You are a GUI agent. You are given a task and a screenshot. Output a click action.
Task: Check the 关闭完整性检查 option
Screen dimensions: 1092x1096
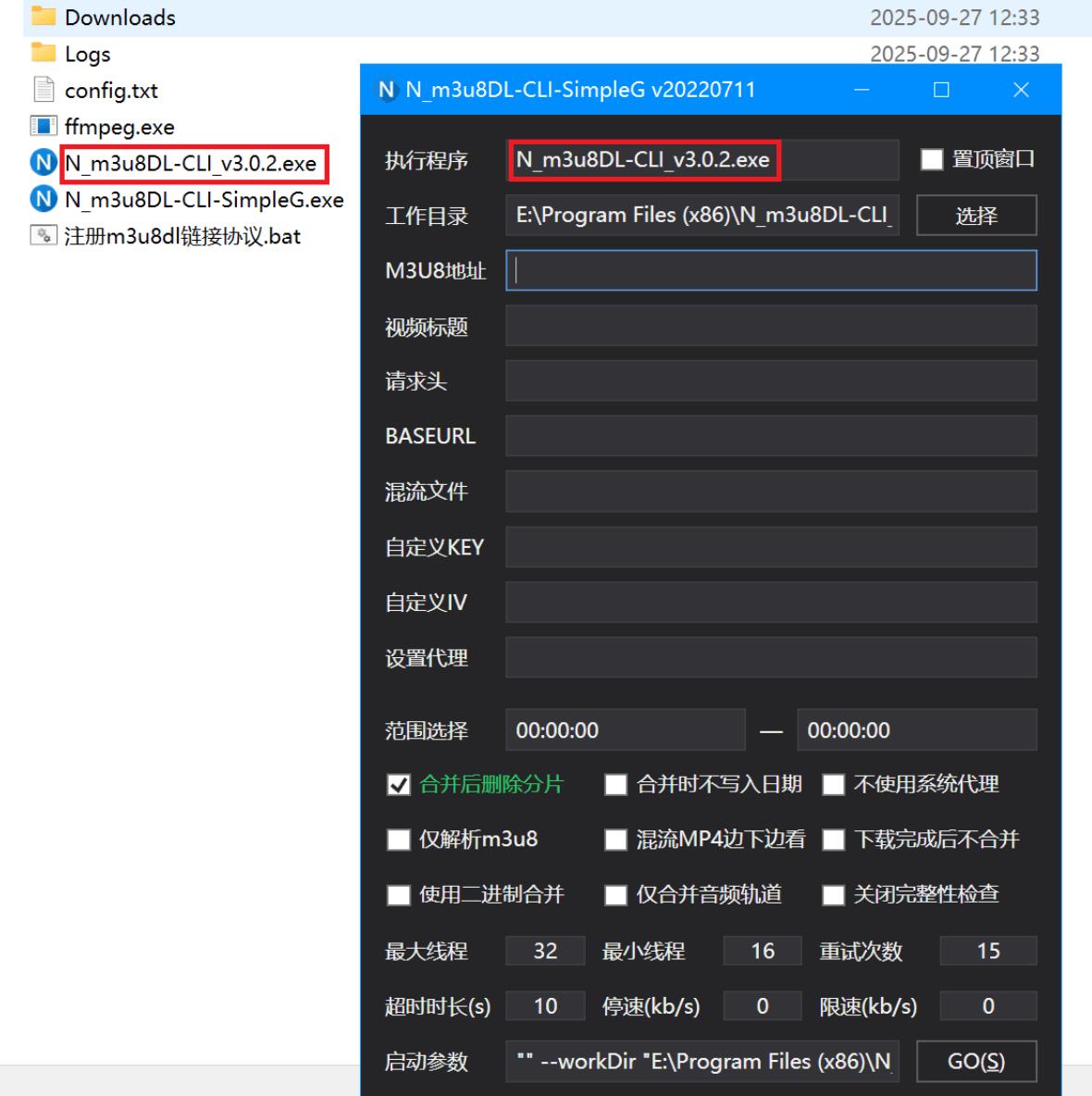pos(834,895)
